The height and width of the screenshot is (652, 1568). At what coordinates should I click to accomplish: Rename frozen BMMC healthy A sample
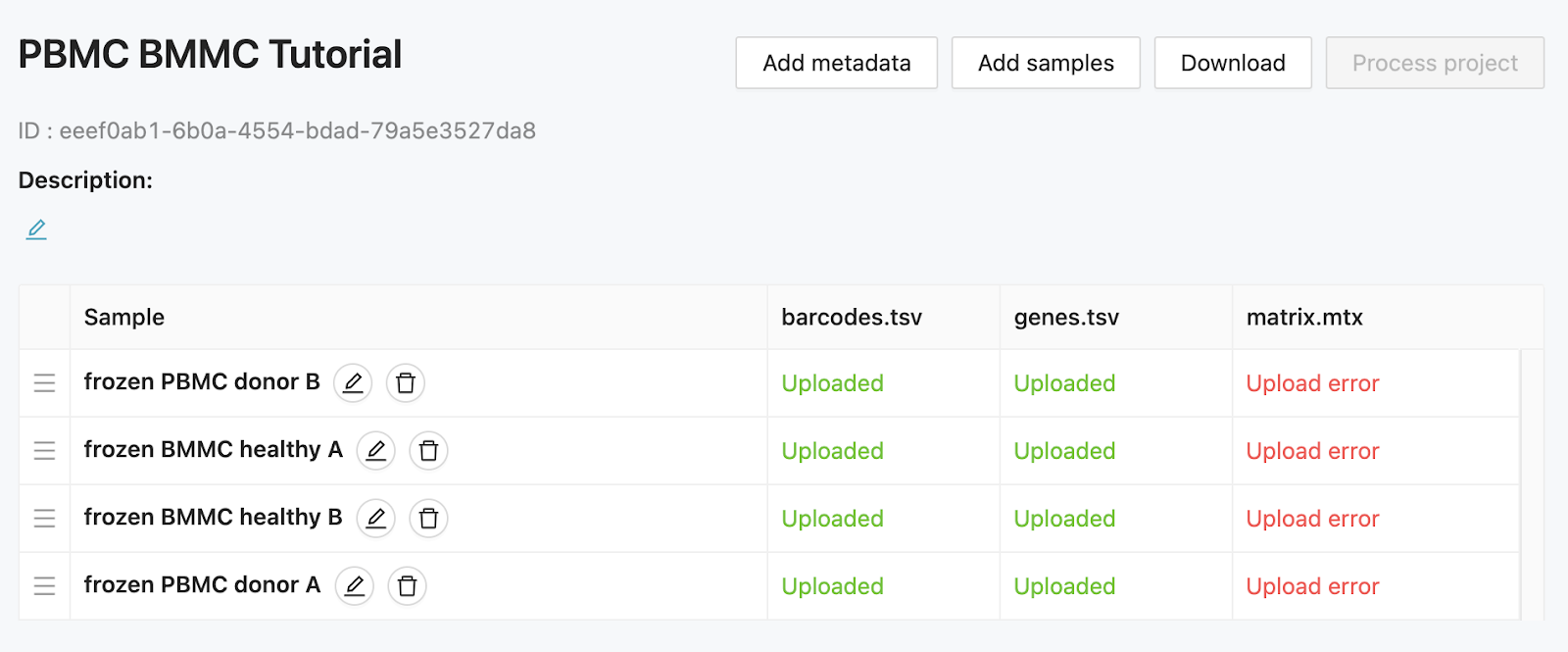375,450
